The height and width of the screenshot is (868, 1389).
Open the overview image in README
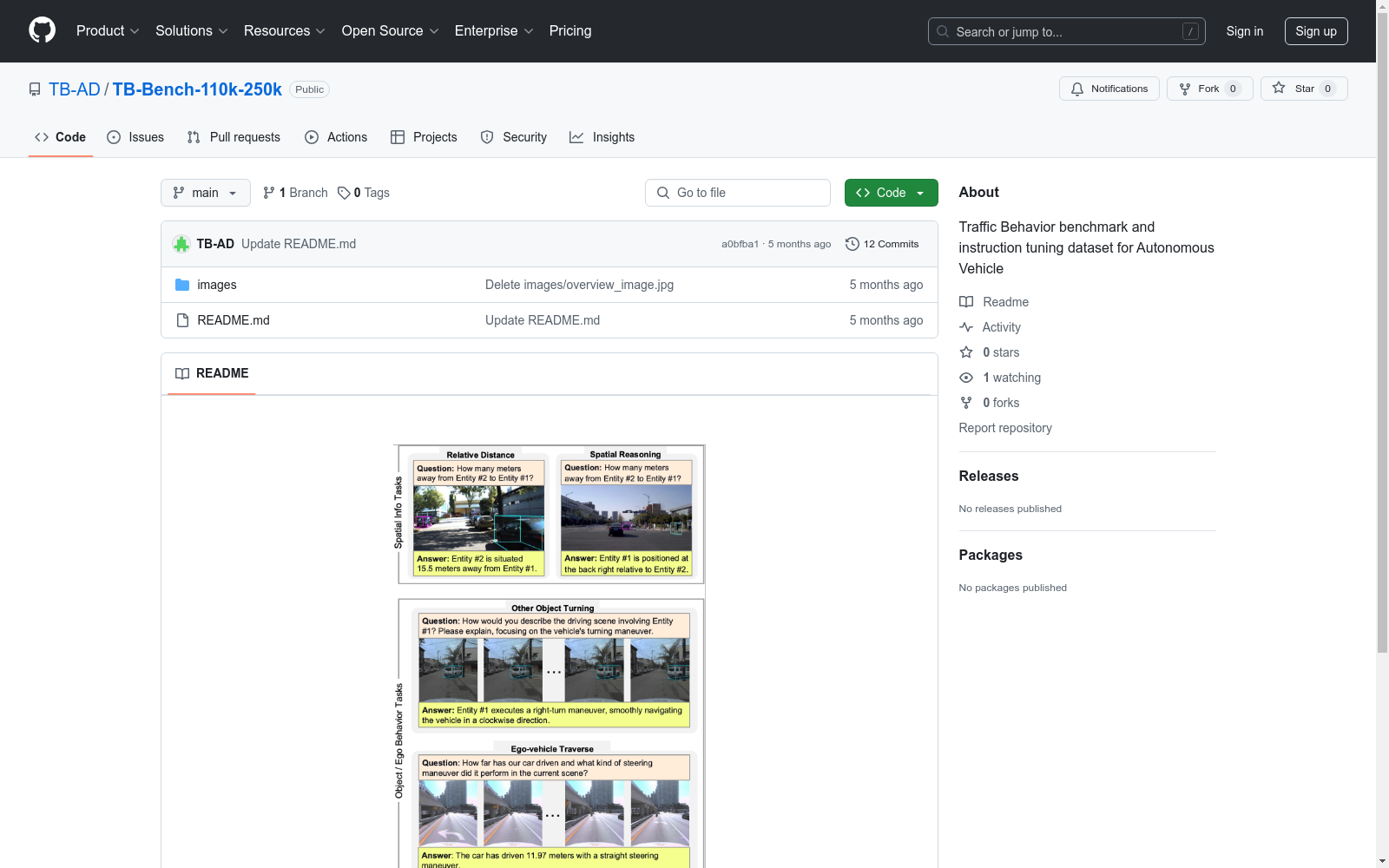pos(550,656)
